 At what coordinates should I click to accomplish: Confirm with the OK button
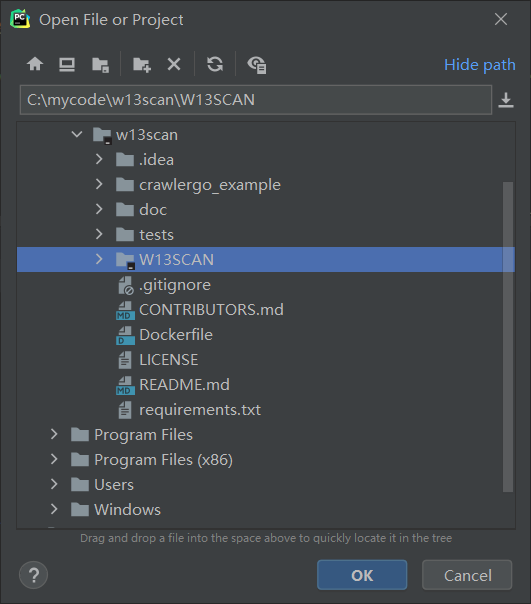coord(362,575)
